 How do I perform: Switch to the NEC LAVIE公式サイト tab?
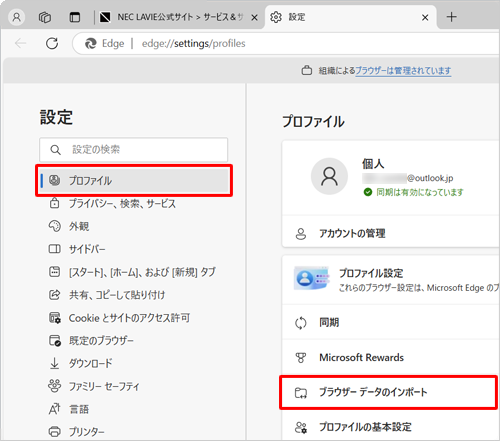(179, 17)
